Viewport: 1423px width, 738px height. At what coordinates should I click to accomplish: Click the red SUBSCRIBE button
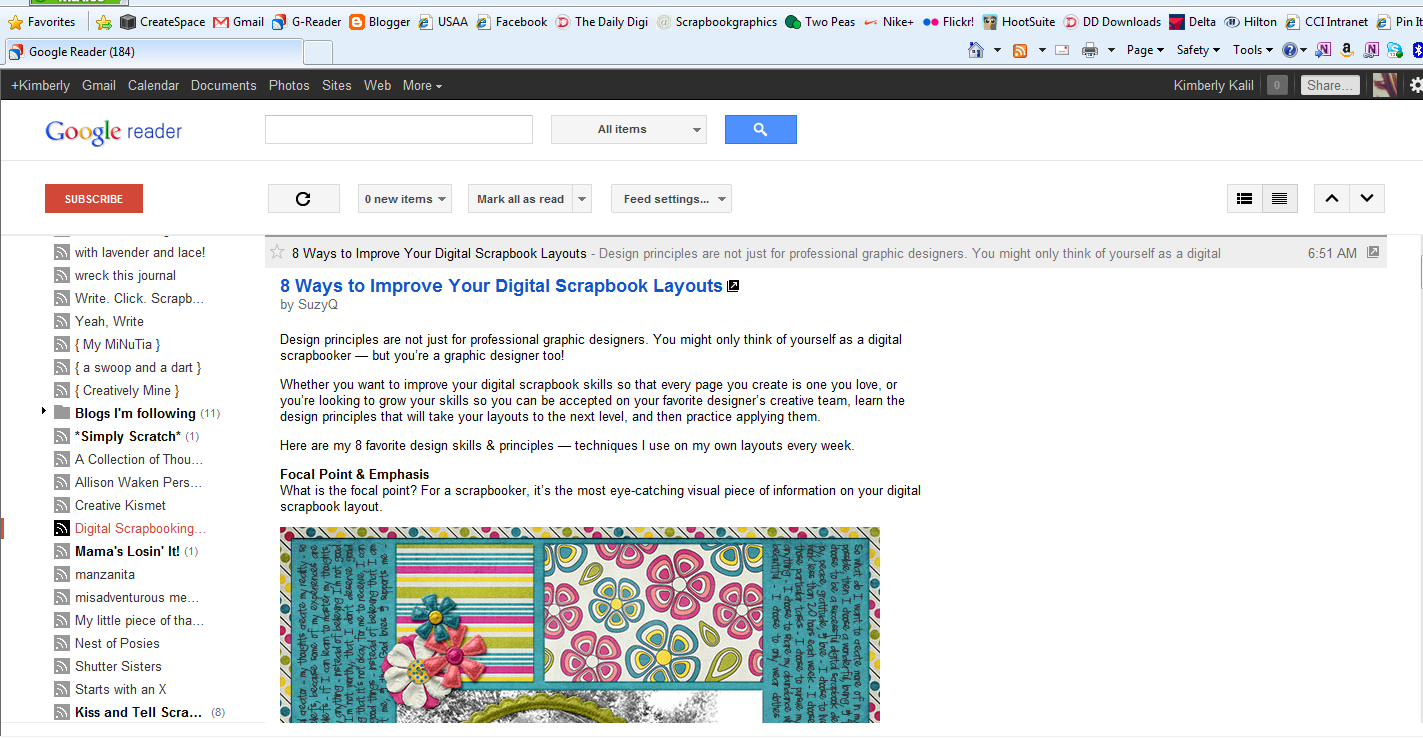click(94, 199)
